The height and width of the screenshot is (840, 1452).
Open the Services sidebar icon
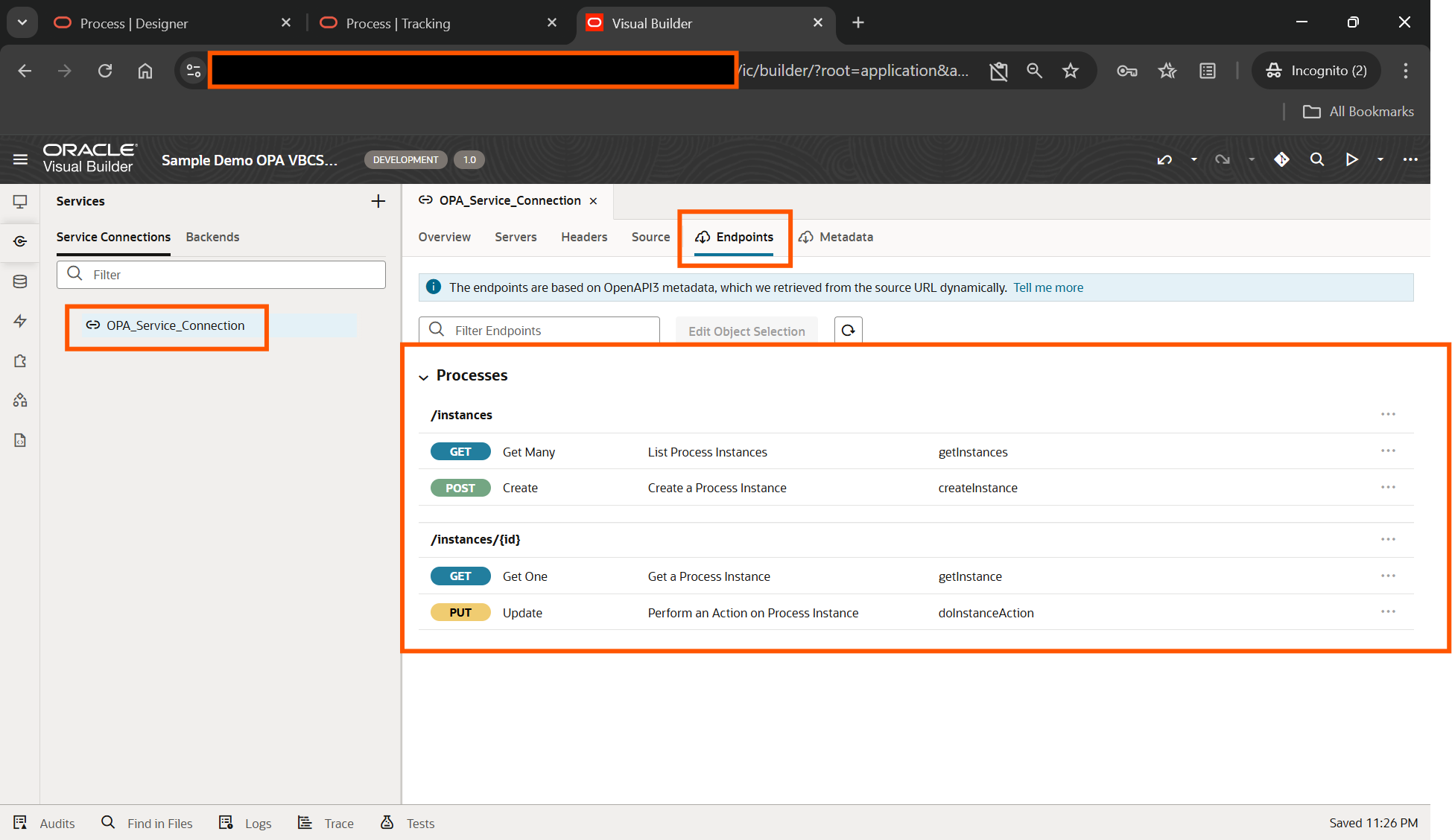(20, 241)
